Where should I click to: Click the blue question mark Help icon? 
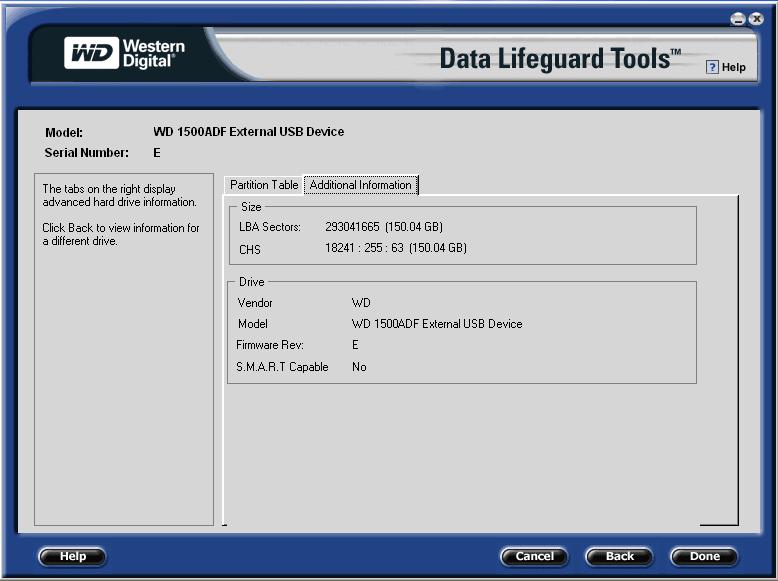[712, 67]
